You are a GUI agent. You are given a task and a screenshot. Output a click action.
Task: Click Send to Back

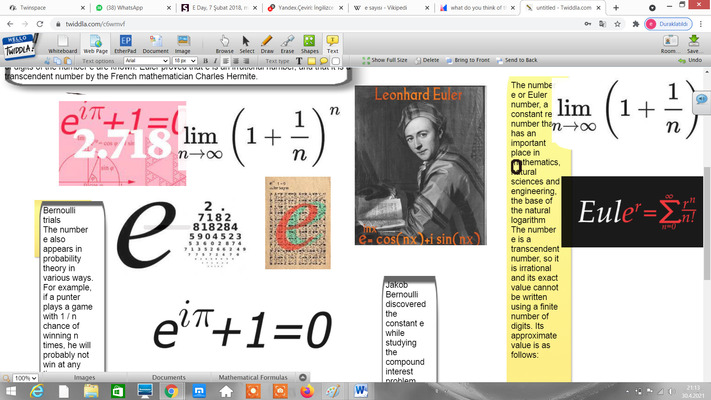516,60
